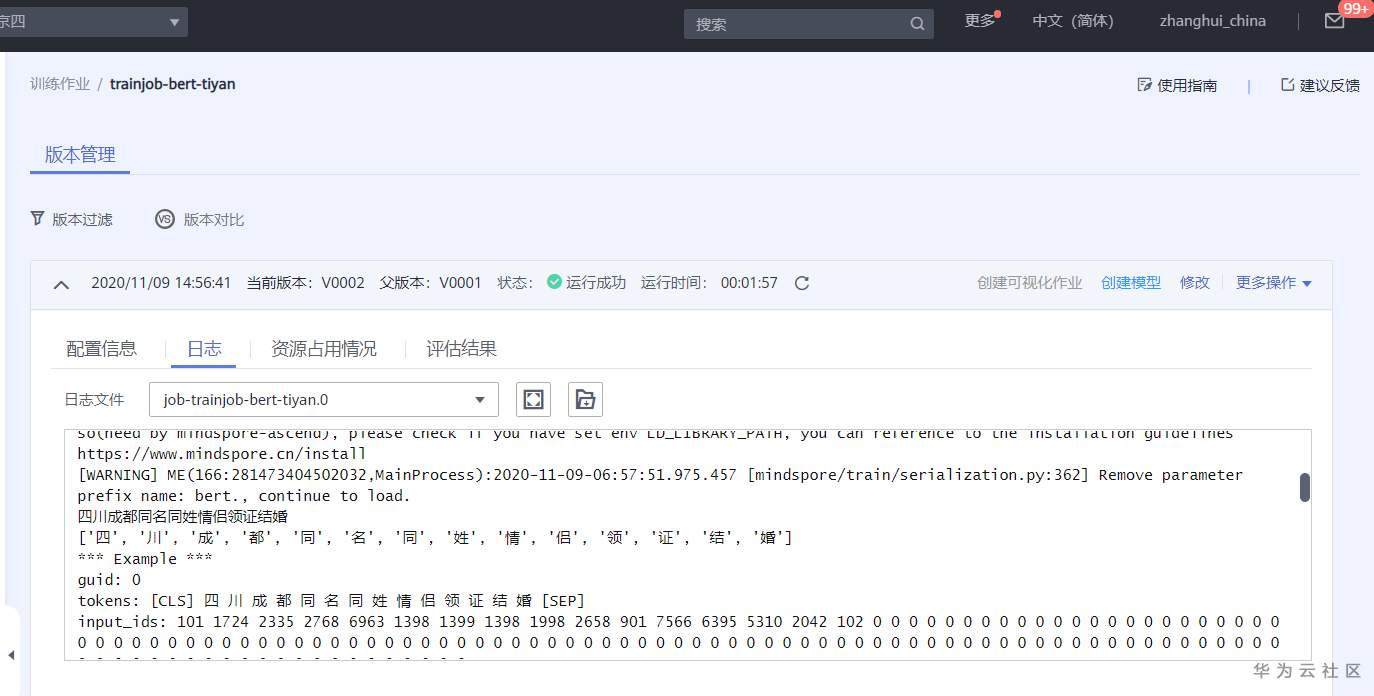
Task: Click the 父版本: V0001 text
Action: (430, 283)
